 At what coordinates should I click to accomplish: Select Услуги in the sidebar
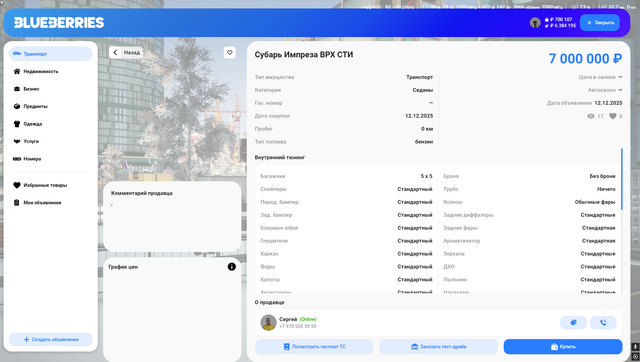(x=51, y=141)
